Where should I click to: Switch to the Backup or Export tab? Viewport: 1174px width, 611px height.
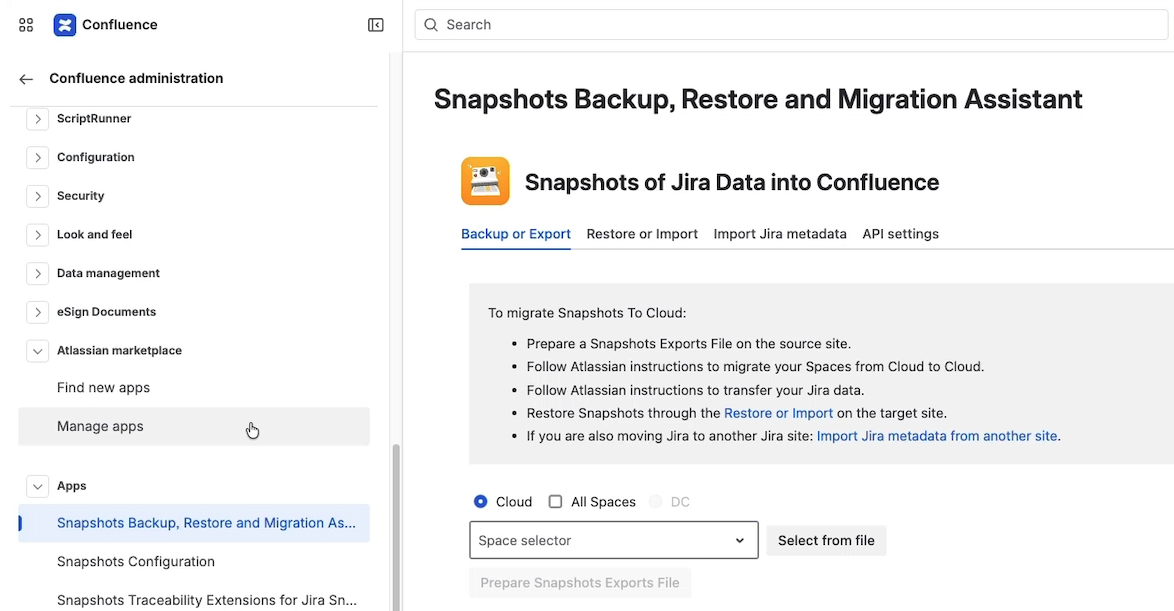point(516,234)
